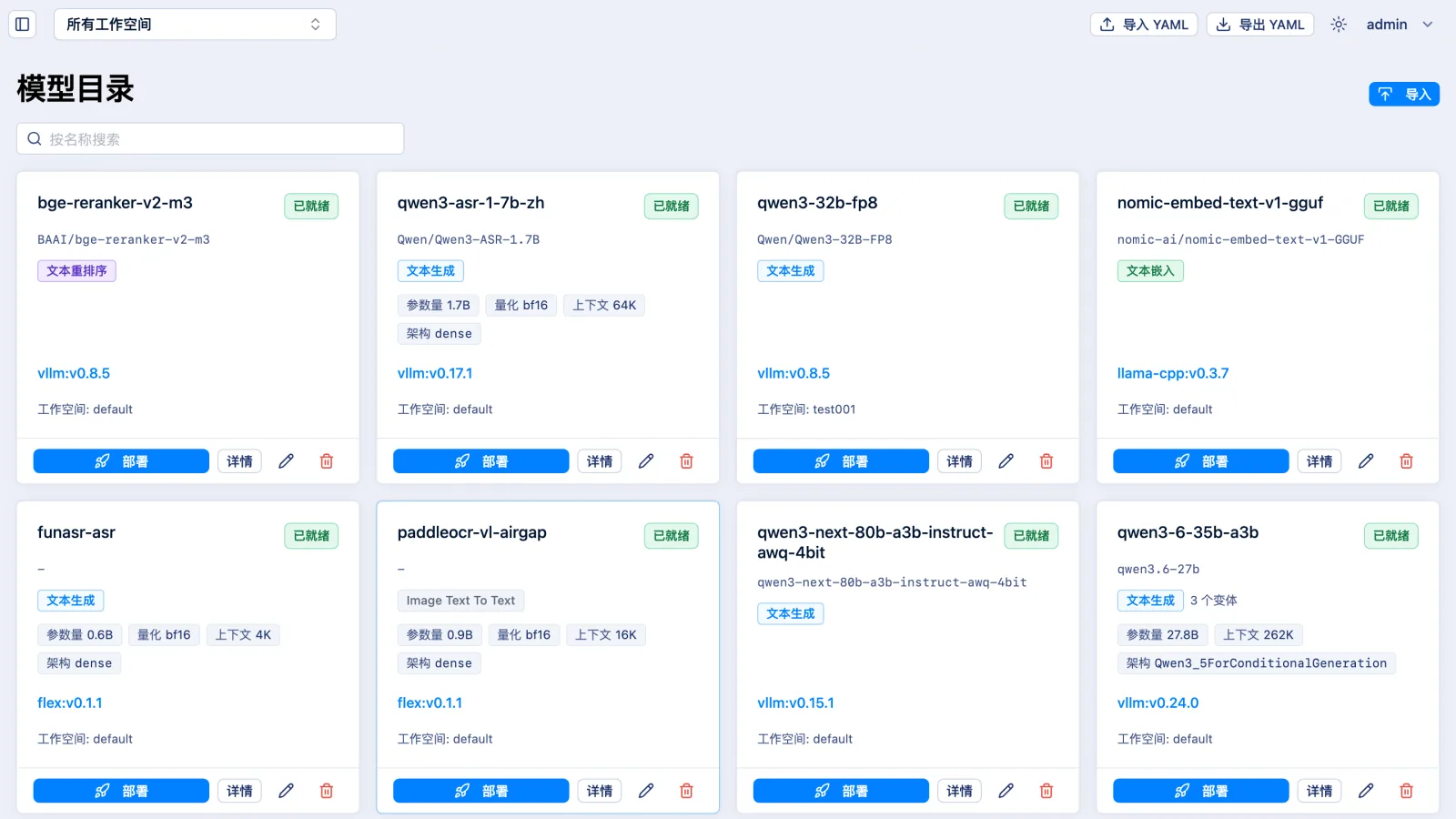Screen dimensions: 1456x819
Task: Edit funasr-asr with pencil icon
Action: (x=286, y=791)
